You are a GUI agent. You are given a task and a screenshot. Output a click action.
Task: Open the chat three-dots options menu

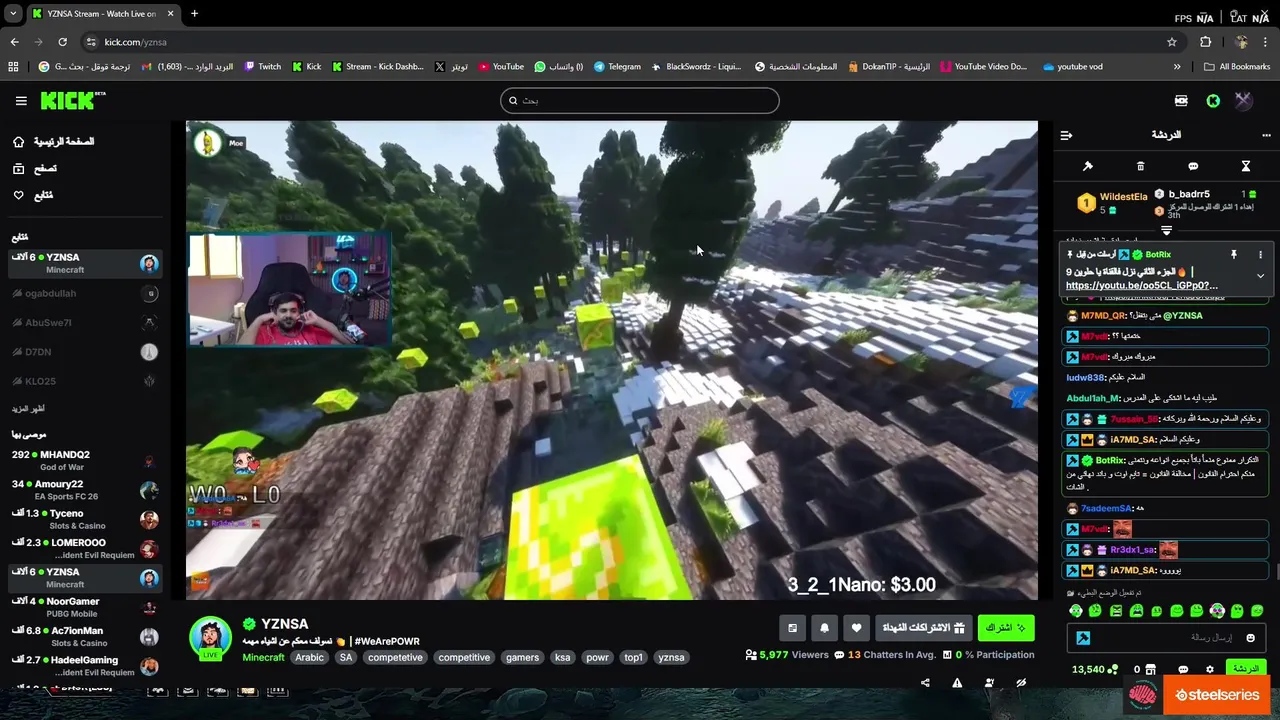coord(1266,135)
